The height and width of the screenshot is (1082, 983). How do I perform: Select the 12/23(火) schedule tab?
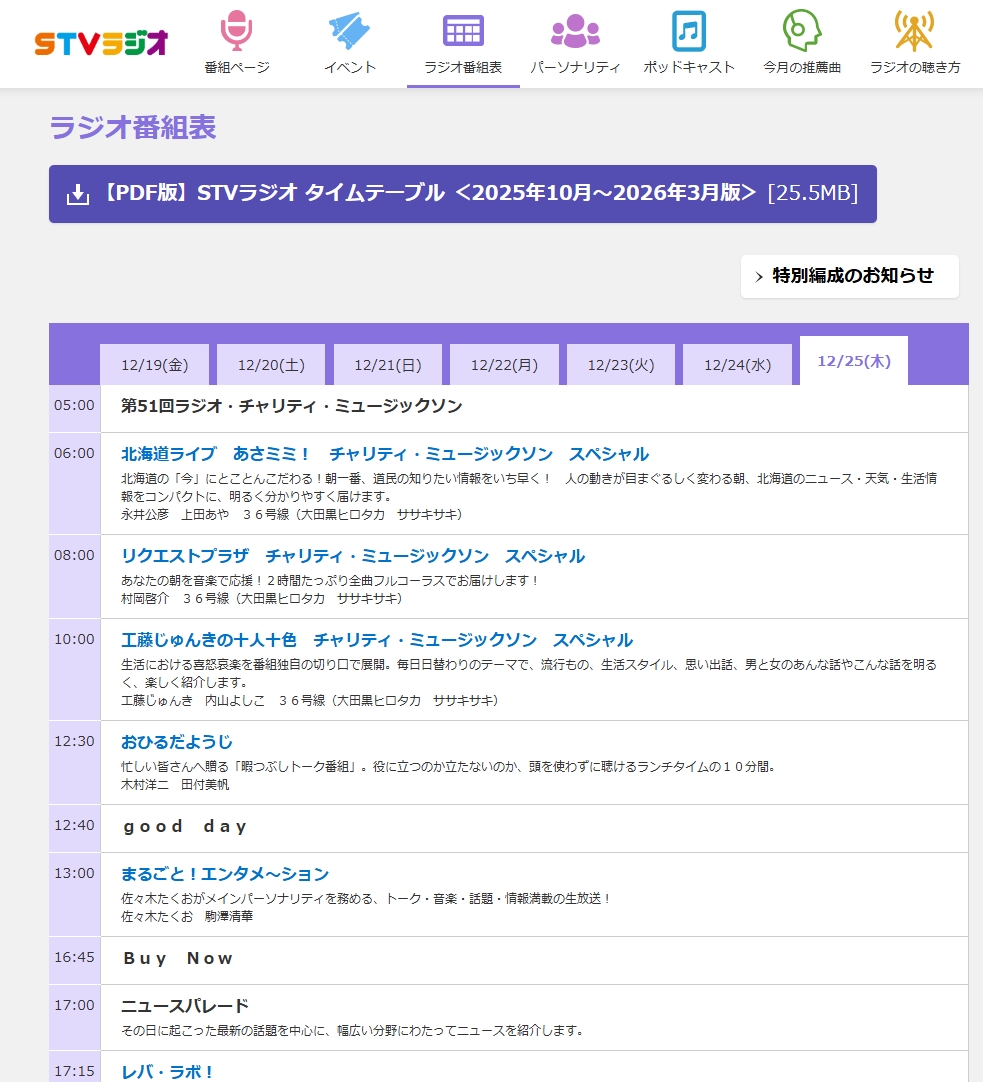coord(620,365)
